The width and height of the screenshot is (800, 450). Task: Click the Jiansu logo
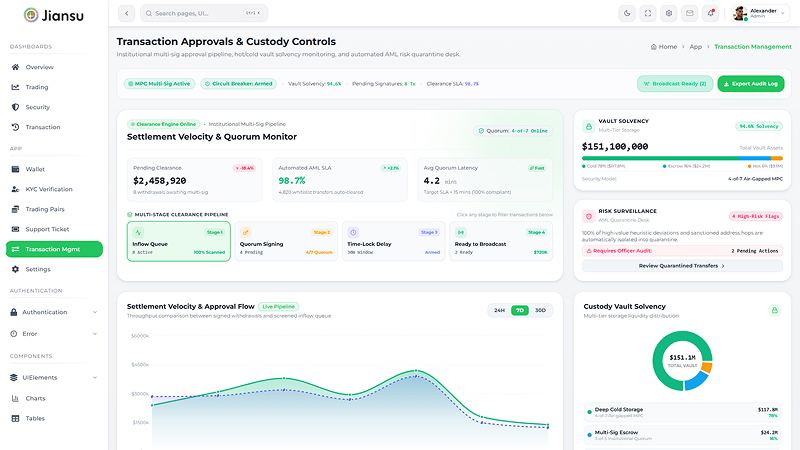coord(54,15)
